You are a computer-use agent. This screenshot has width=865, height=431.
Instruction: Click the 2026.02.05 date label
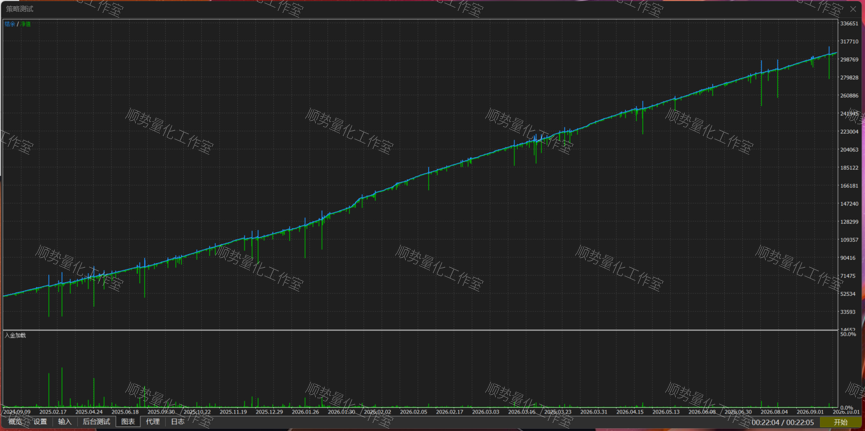click(413, 412)
